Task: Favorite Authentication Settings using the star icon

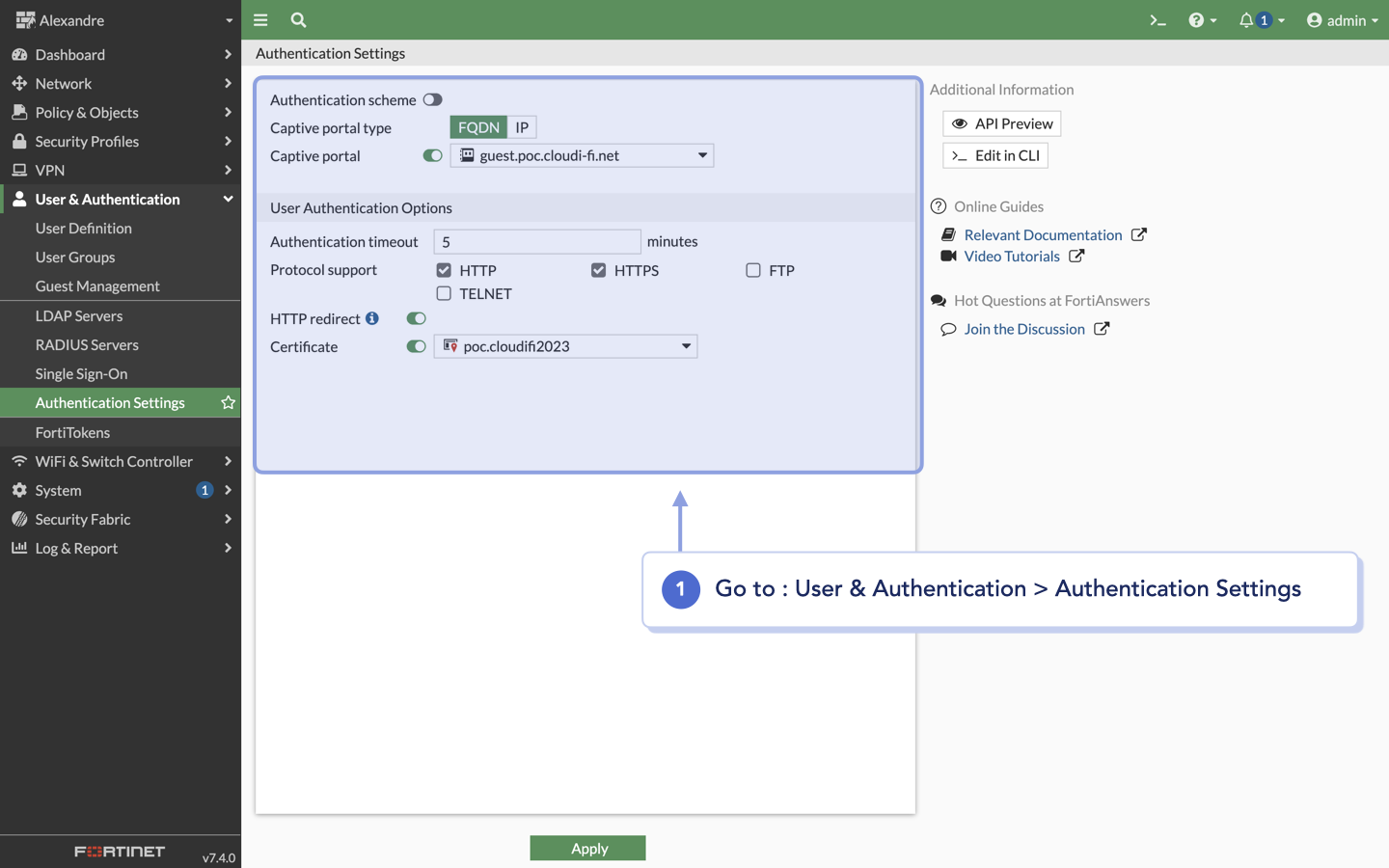Action: [228, 402]
